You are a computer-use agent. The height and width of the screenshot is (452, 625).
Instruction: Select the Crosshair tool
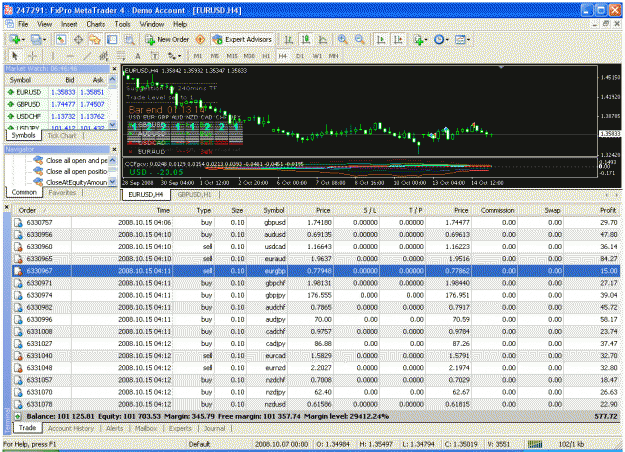(32, 56)
